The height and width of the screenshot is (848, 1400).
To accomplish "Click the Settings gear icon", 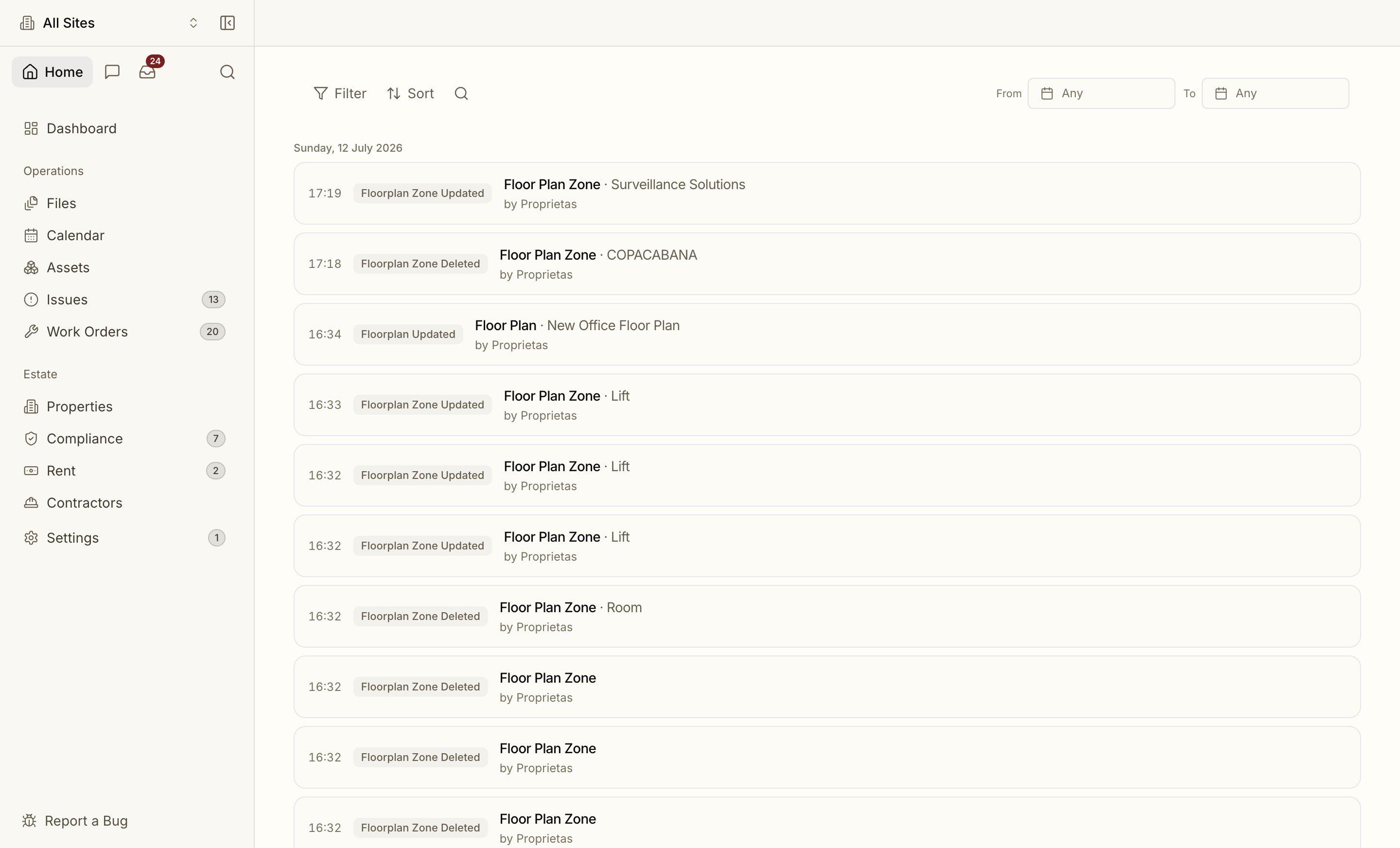I will tap(31, 538).
